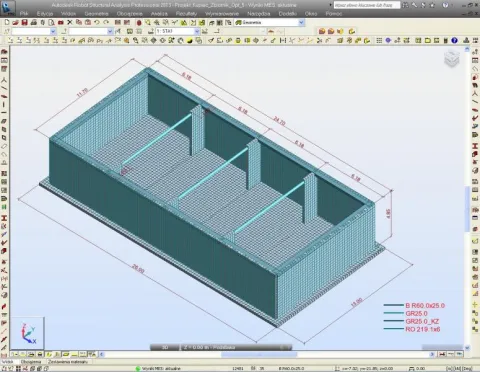Click the dimension line tool icon
The image size is (480, 372).
[283, 40]
